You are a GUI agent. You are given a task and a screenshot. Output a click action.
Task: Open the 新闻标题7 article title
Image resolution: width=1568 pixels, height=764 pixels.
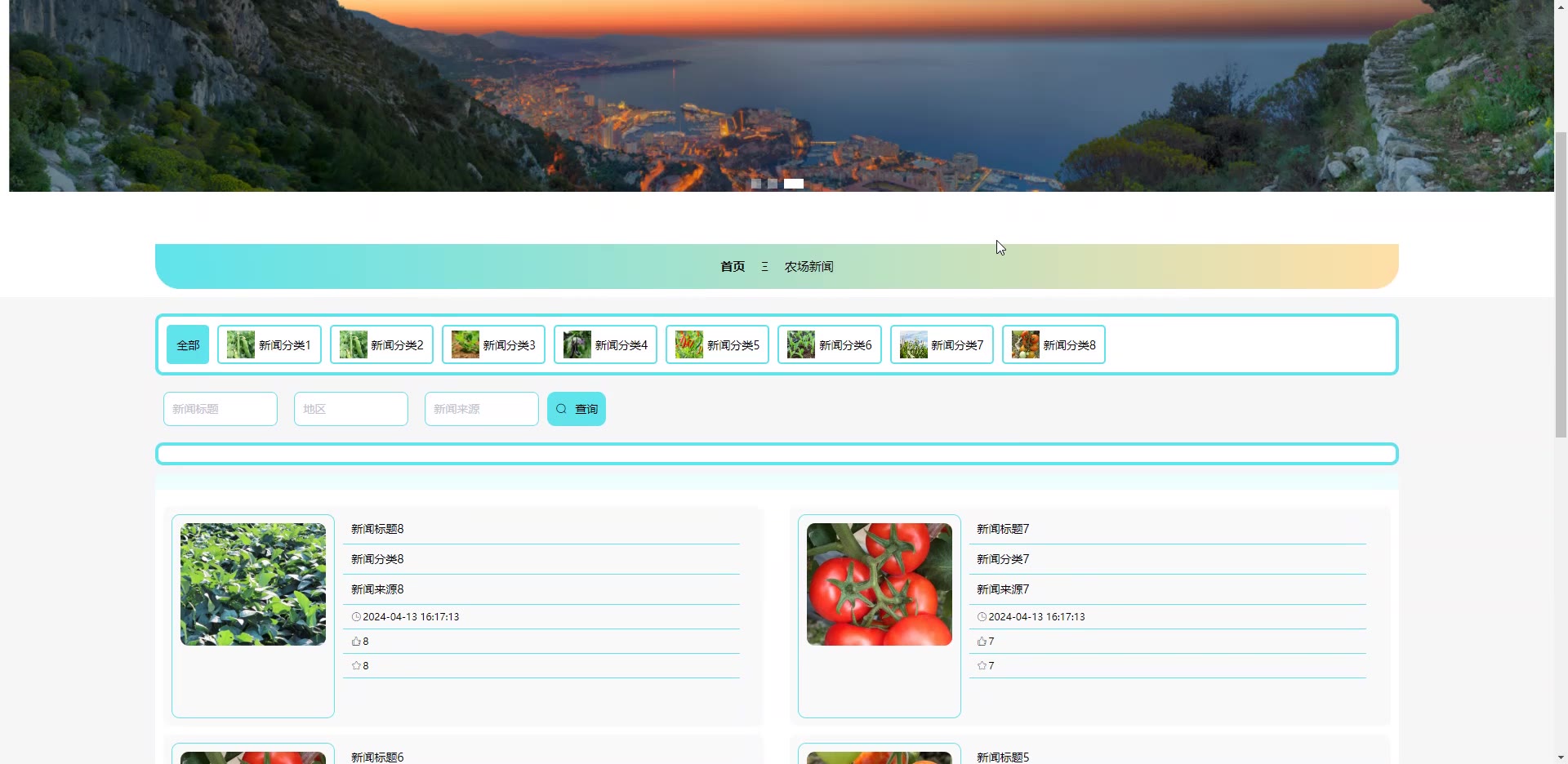(1003, 529)
